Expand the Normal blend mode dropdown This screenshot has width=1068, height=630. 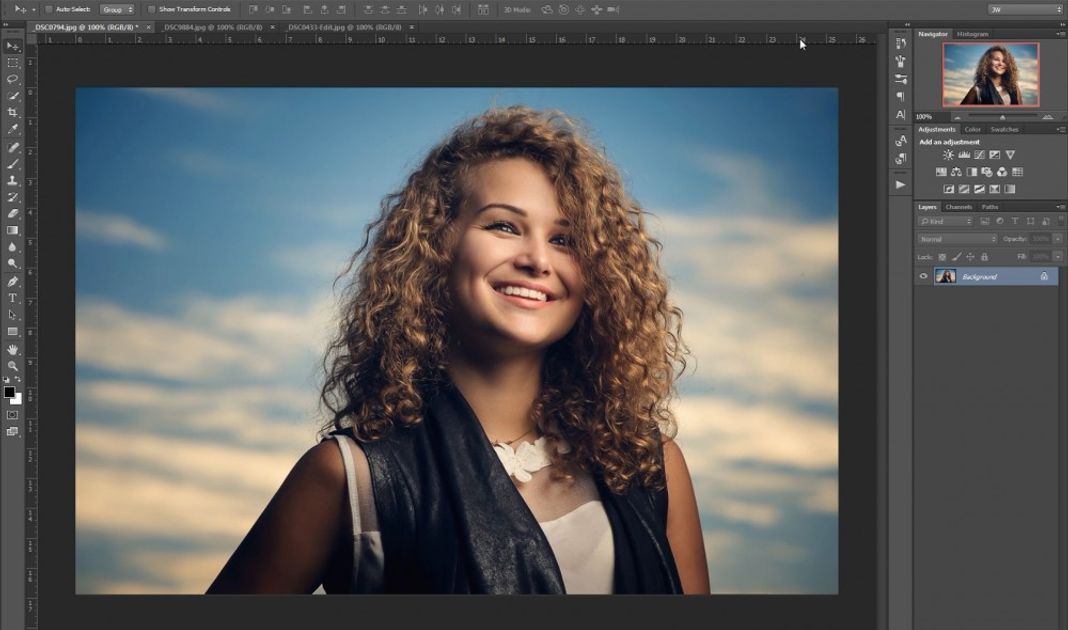tap(958, 239)
